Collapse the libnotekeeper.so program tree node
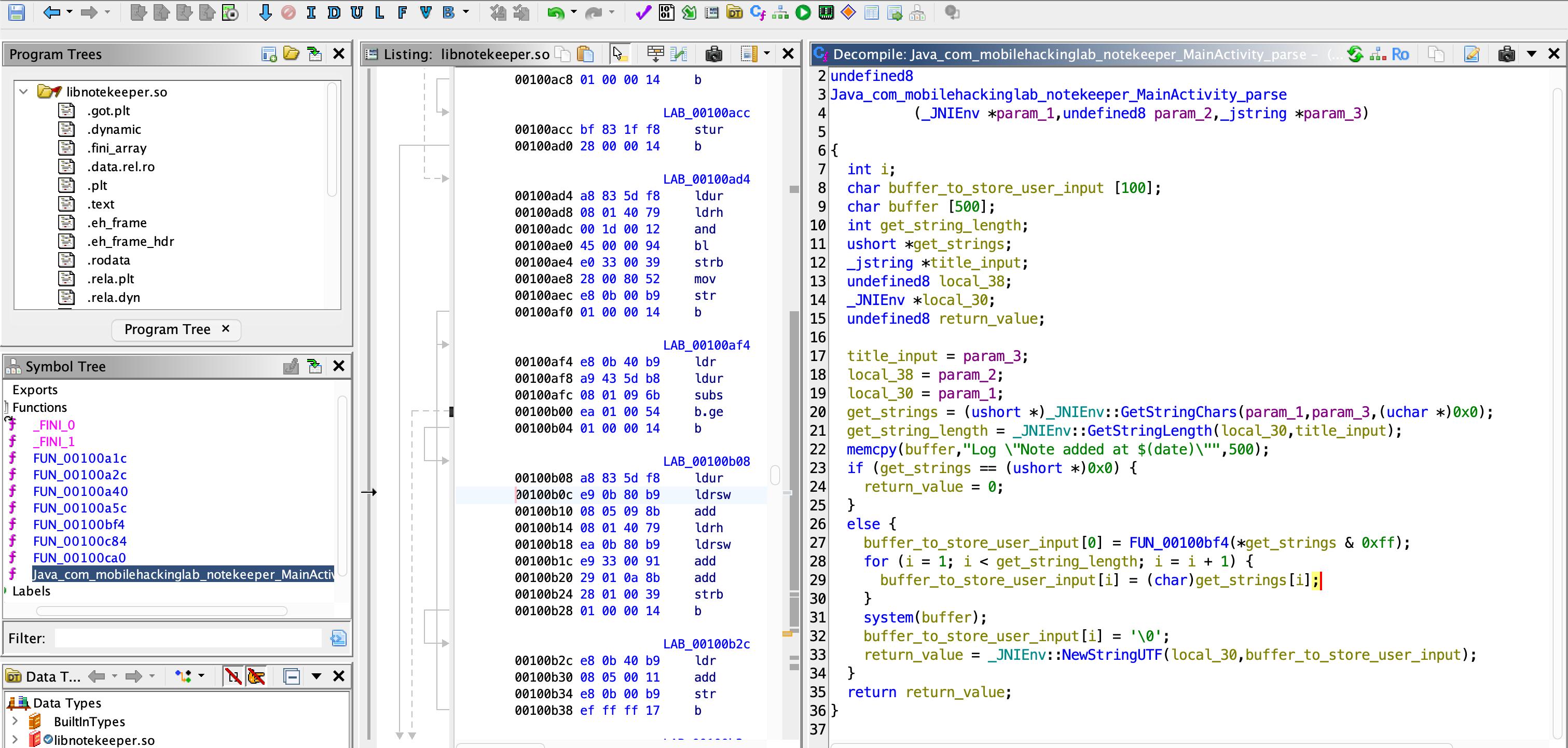 point(23,92)
